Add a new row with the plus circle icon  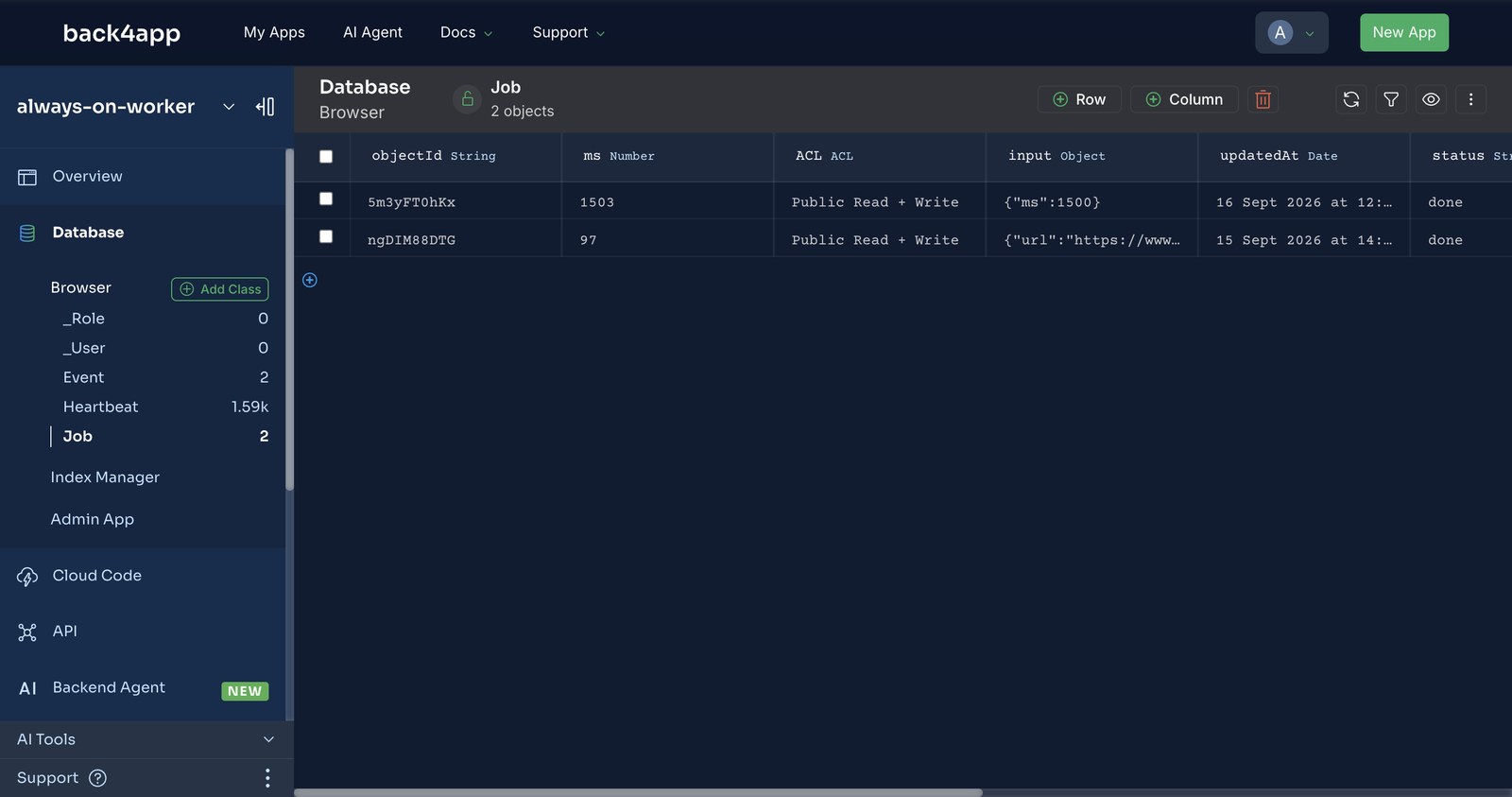click(310, 280)
